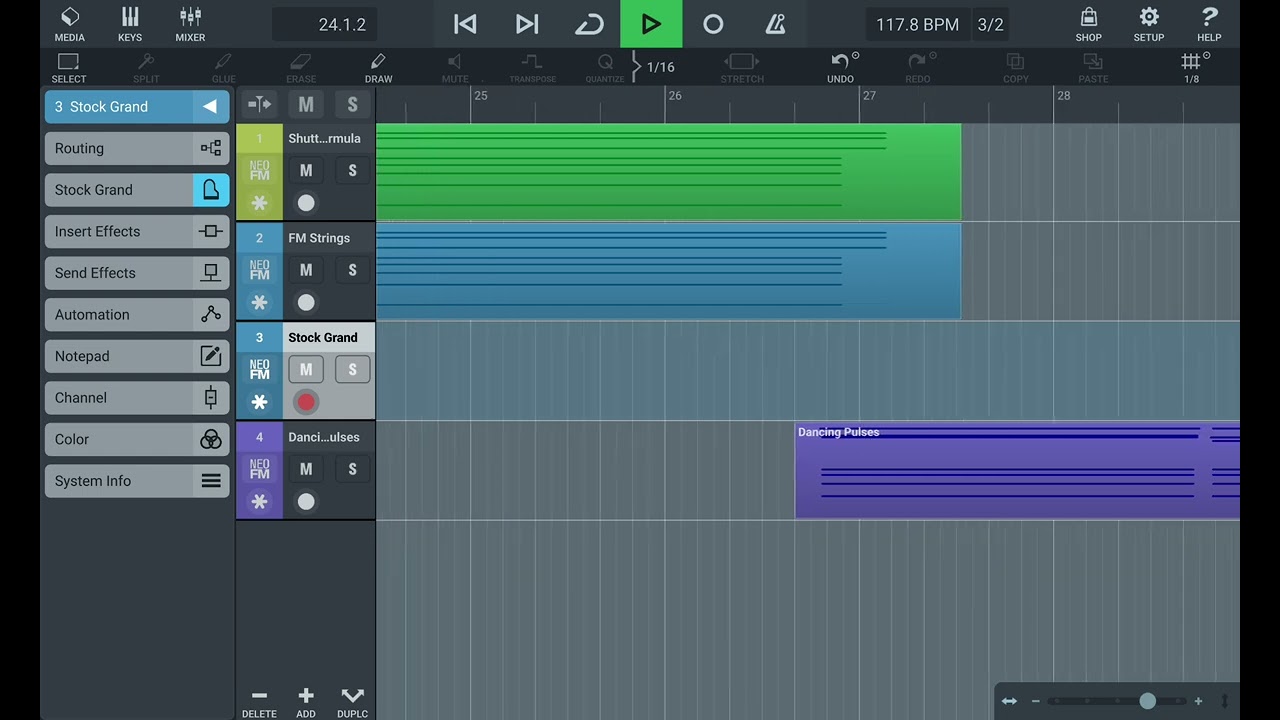
Task: Arm record on track 4 Danci...ulses
Action: click(306, 501)
